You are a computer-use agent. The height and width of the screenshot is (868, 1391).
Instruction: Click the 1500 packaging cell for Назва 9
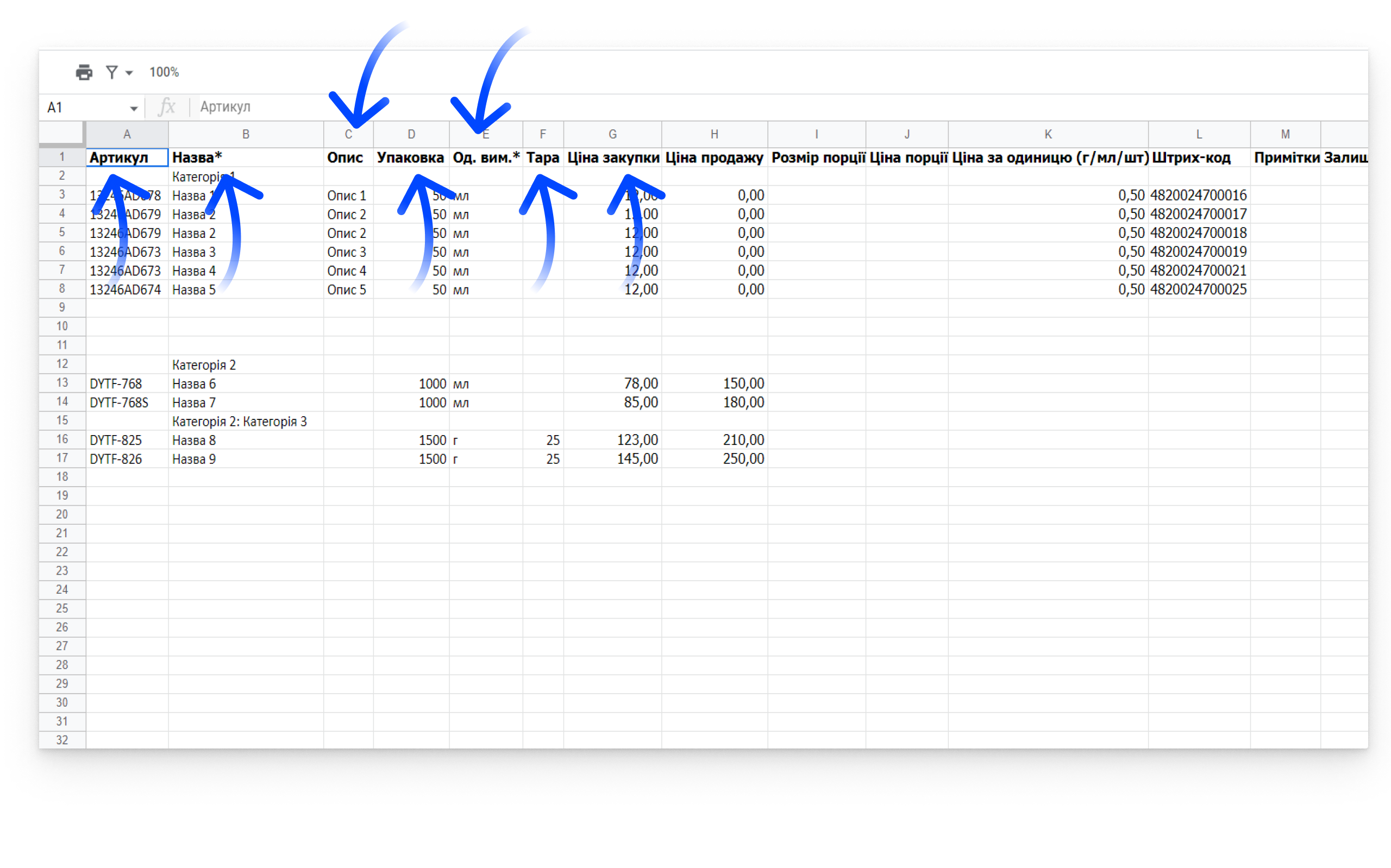click(x=411, y=458)
